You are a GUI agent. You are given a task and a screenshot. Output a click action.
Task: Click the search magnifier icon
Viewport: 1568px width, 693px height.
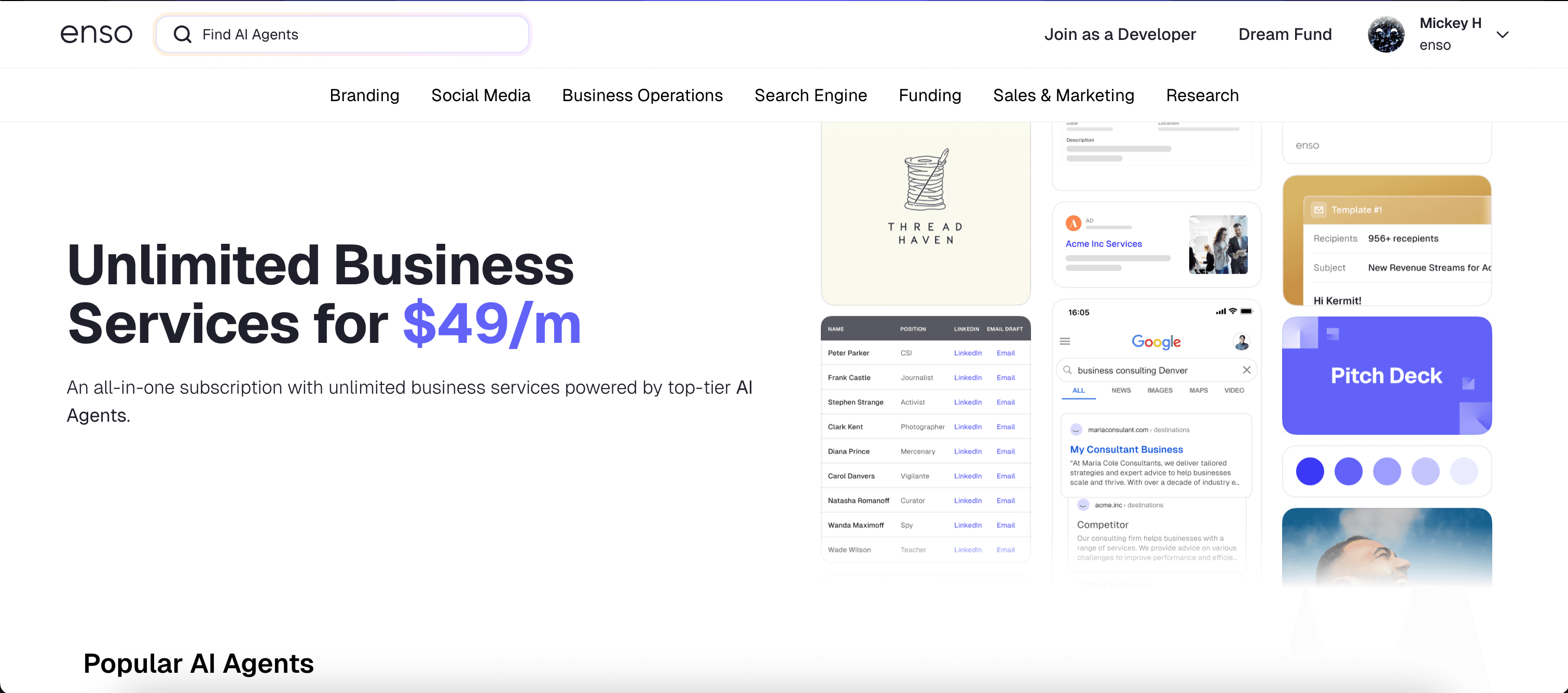click(x=183, y=34)
